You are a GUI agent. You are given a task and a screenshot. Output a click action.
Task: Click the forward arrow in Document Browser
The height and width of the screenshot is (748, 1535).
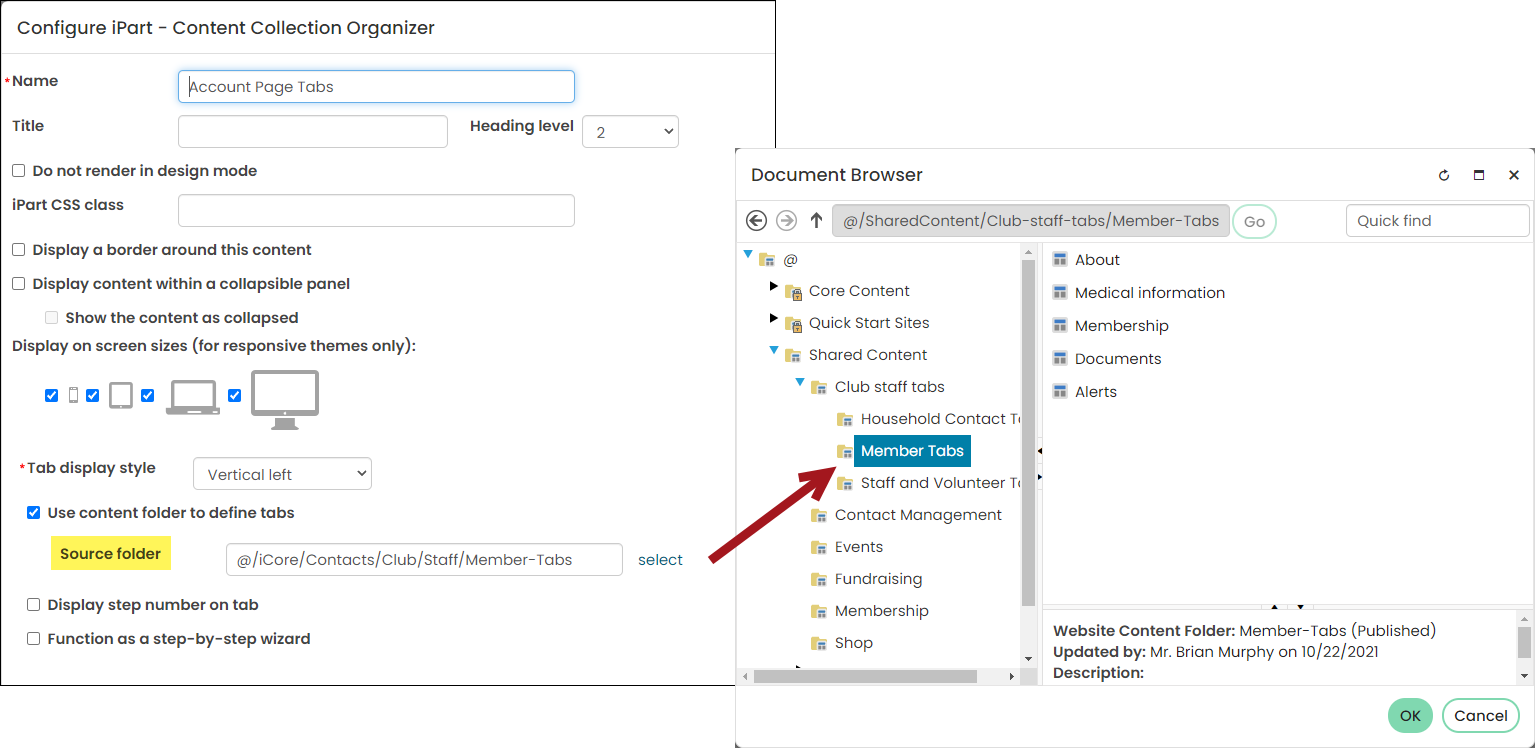tap(787, 221)
